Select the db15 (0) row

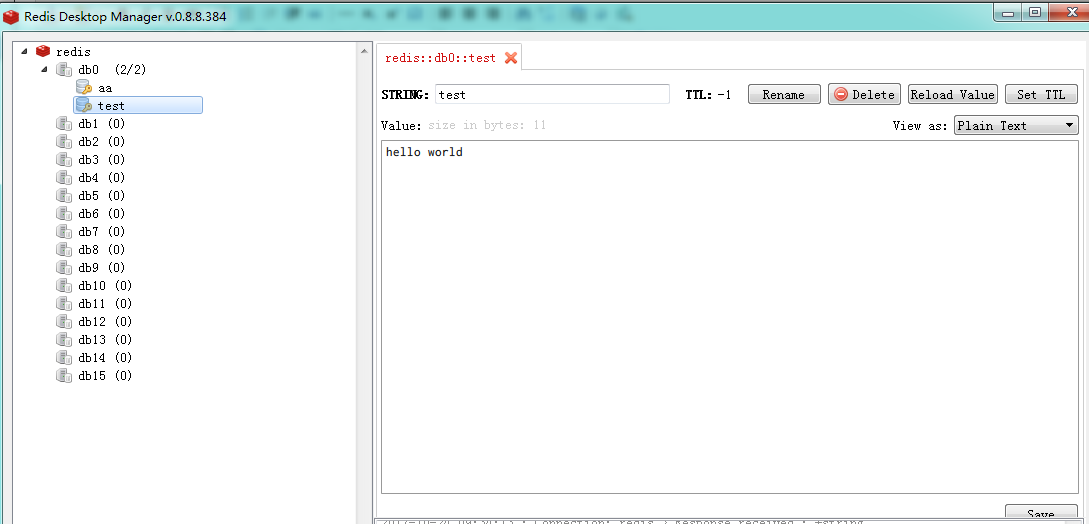coord(105,376)
